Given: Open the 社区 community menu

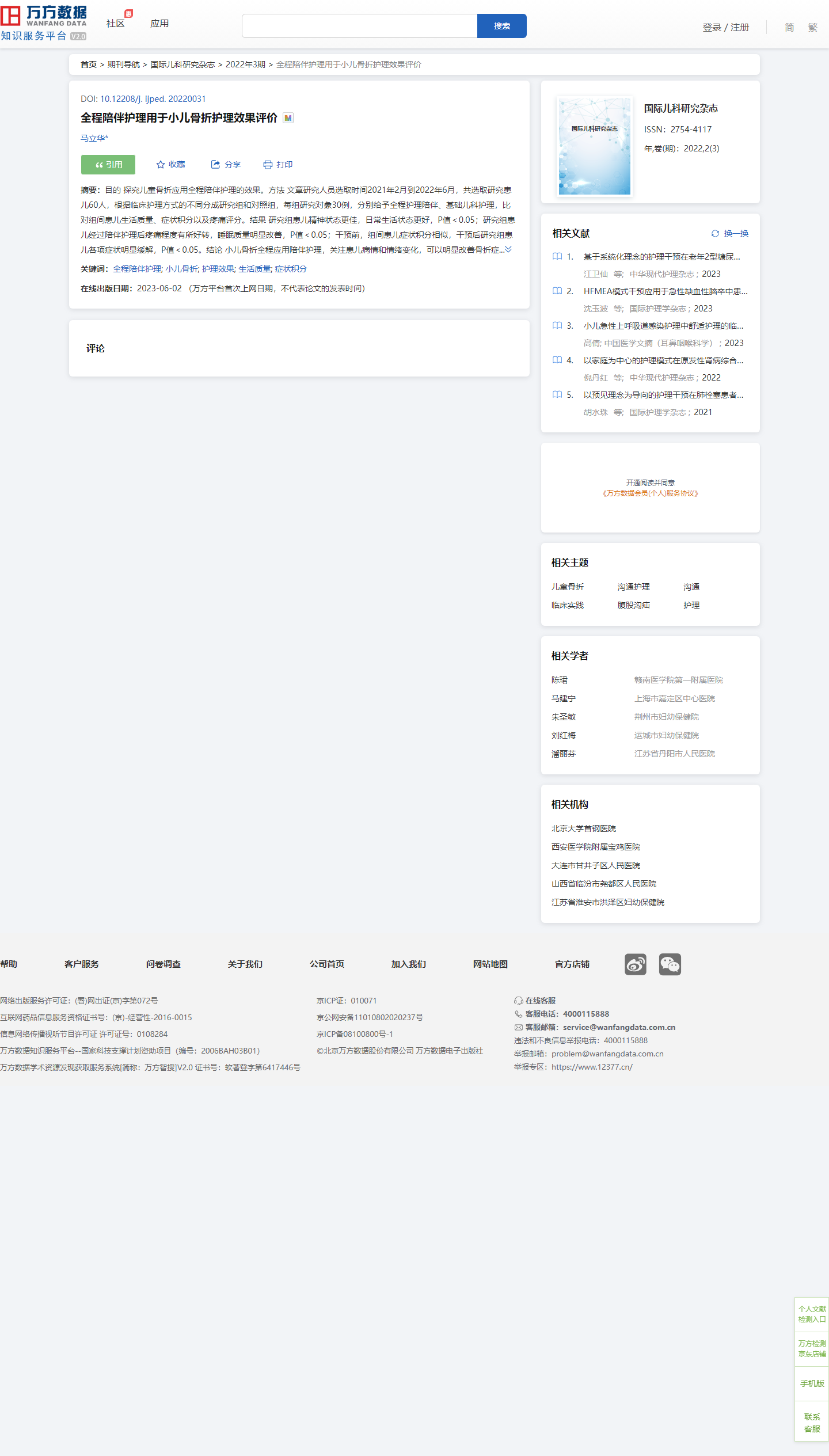Looking at the screenshot, I should click(x=116, y=24).
